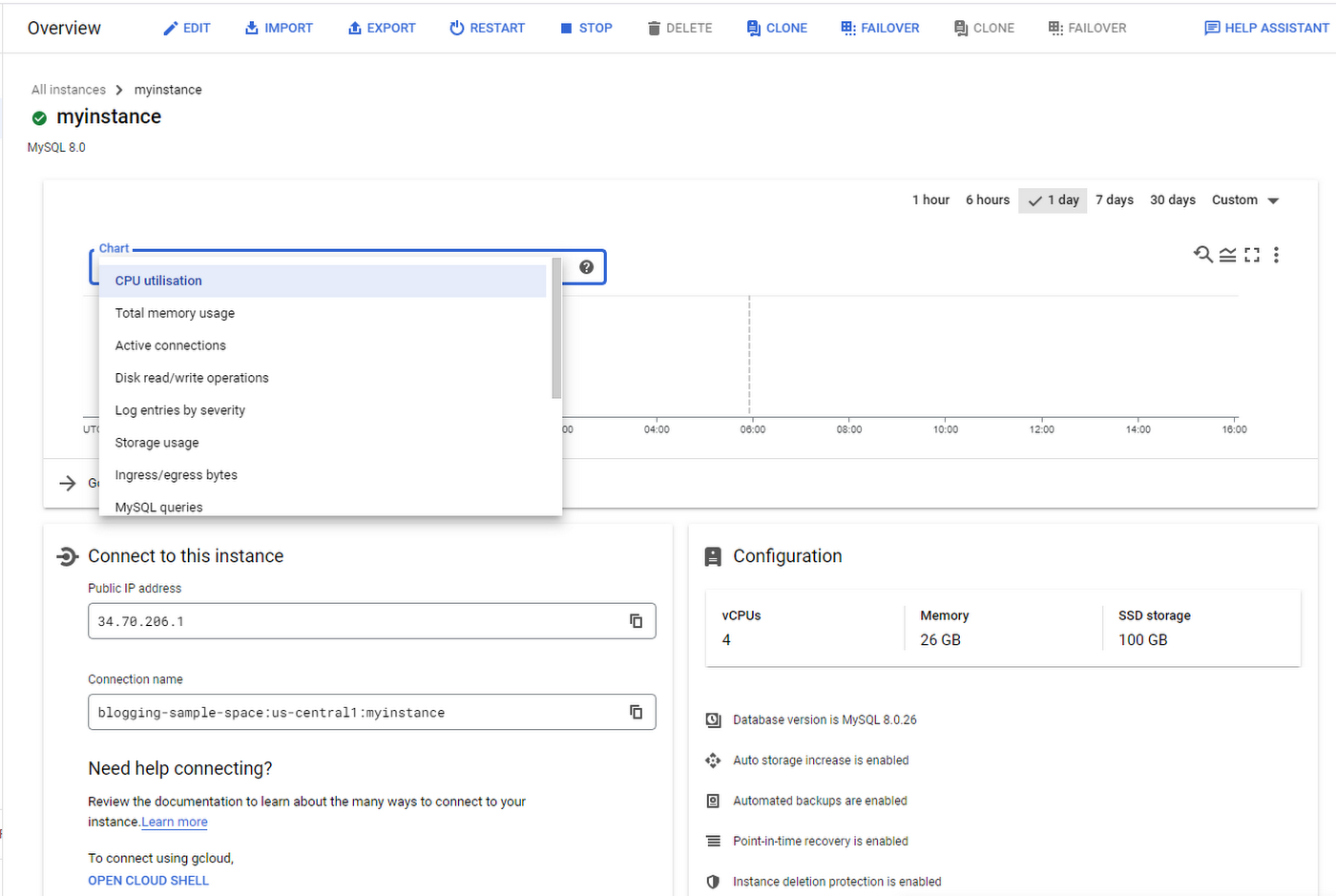The height and width of the screenshot is (896, 1336).
Task: Click the EDIT pencil button
Action: [x=186, y=28]
